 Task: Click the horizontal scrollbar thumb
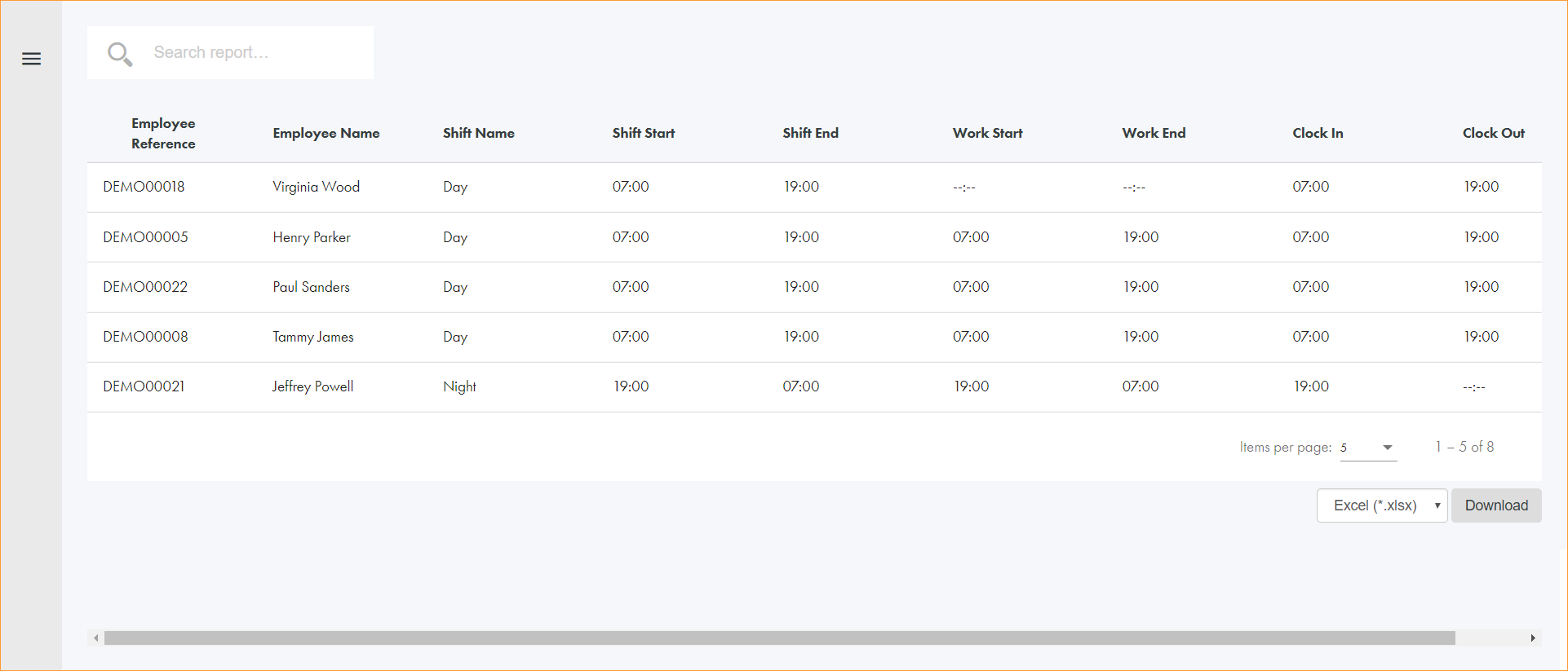tap(779, 638)
